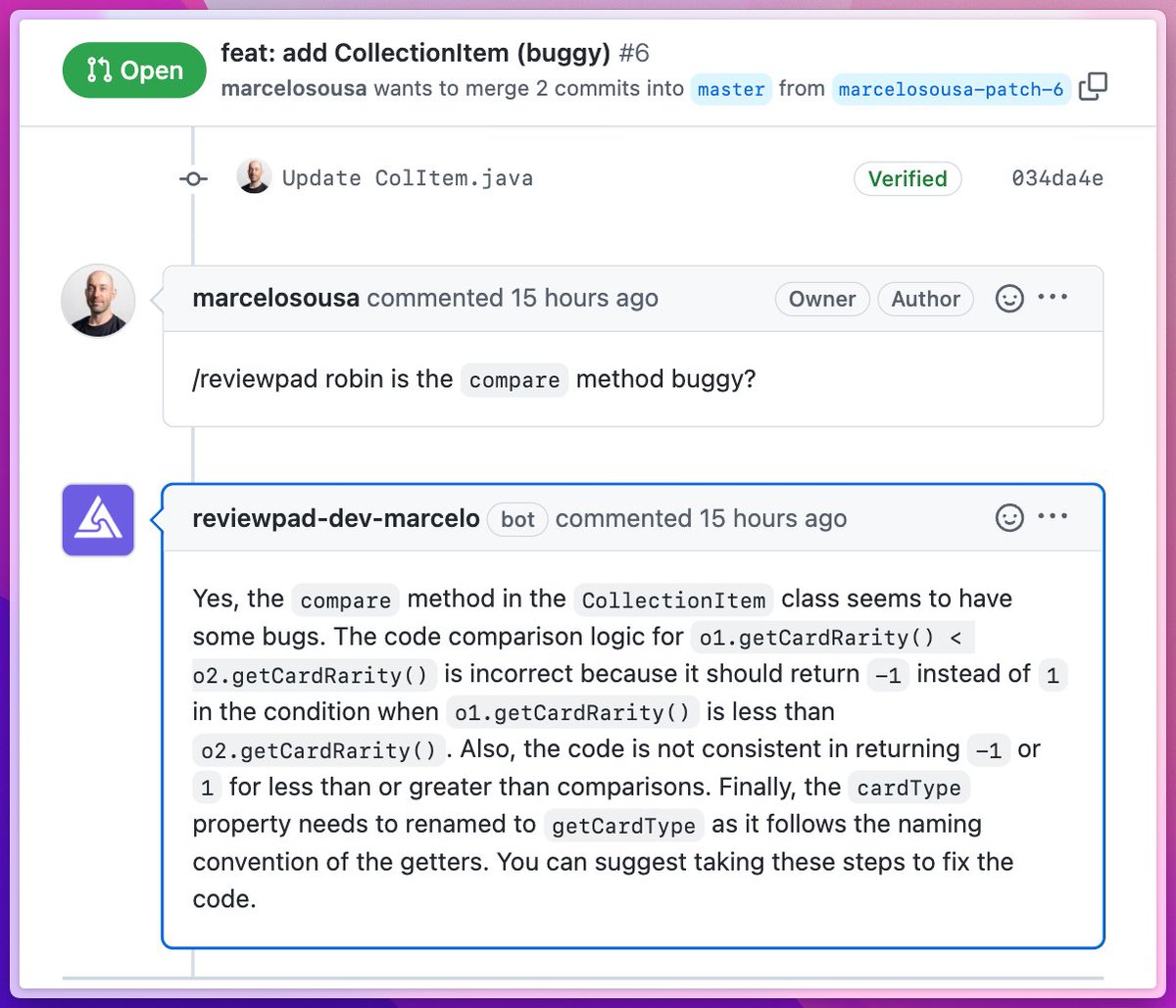Open the marcelosousa-patch-6 branch

point(952,89)
